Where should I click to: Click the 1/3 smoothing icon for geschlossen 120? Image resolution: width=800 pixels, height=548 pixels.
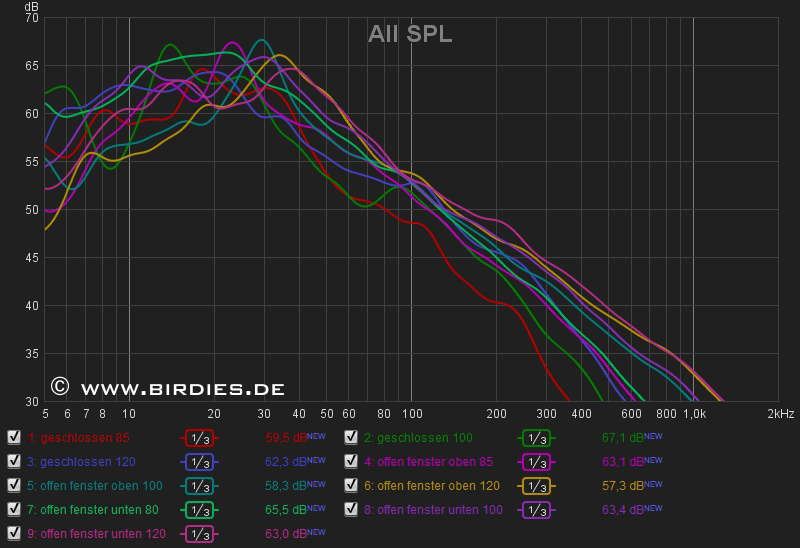200,461
